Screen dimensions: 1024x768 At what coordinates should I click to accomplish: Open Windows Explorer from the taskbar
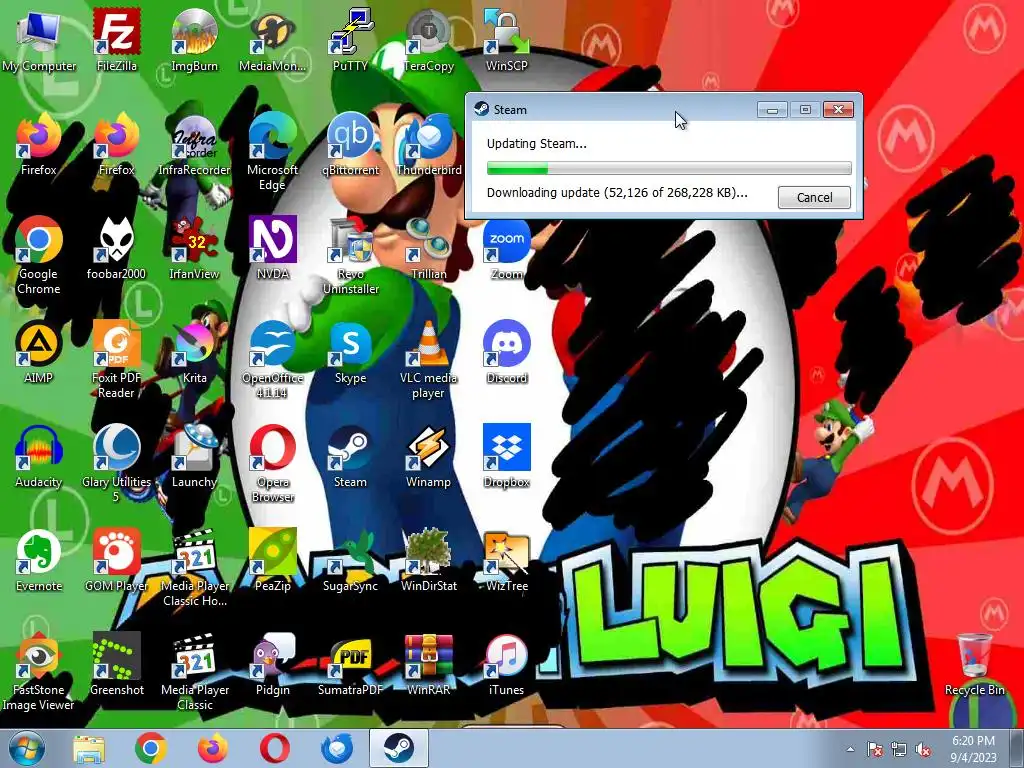pyautogui.click(x=88, y=748)
